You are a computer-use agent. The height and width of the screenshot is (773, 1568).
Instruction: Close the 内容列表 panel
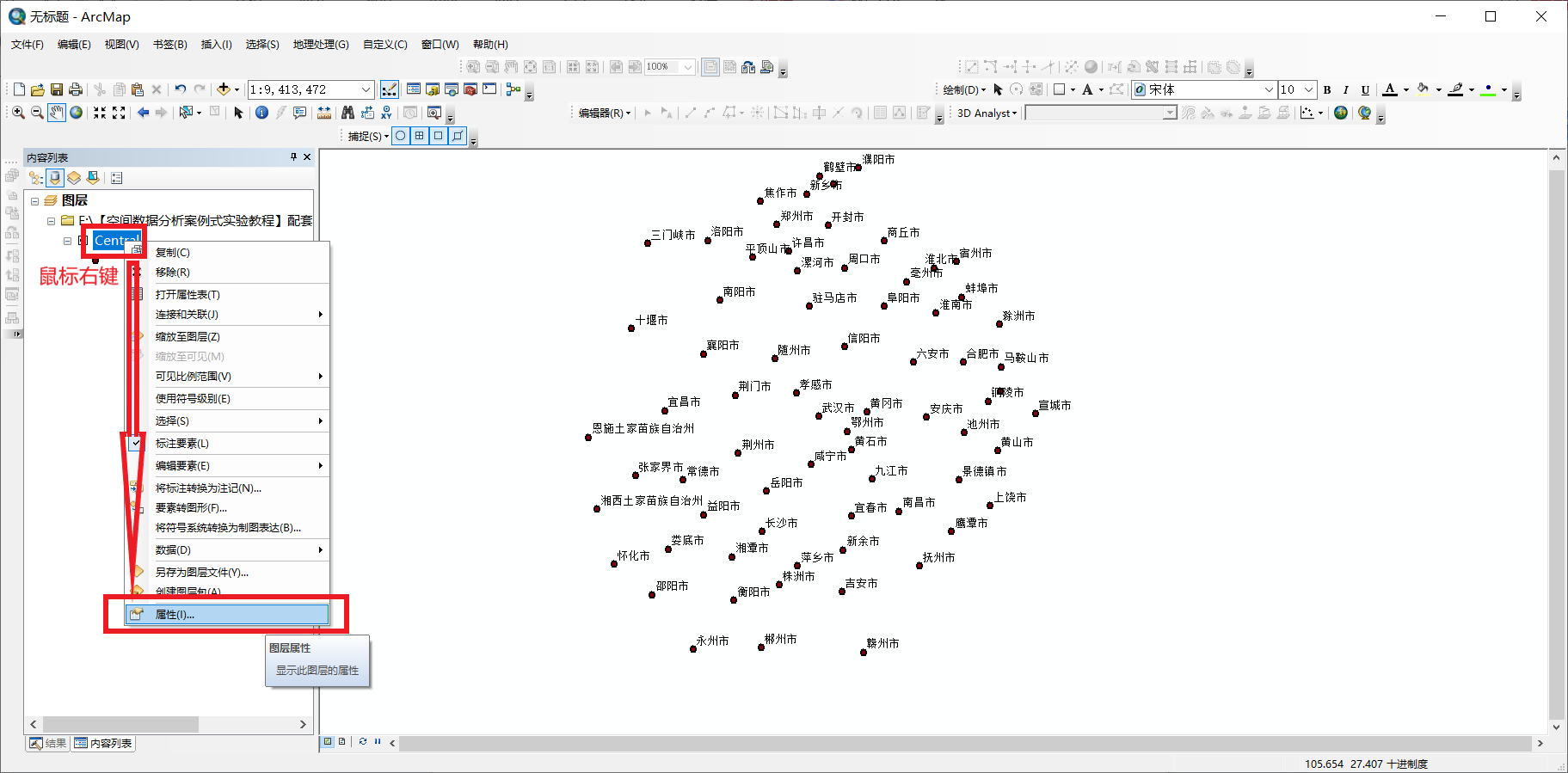coord(307,157)
